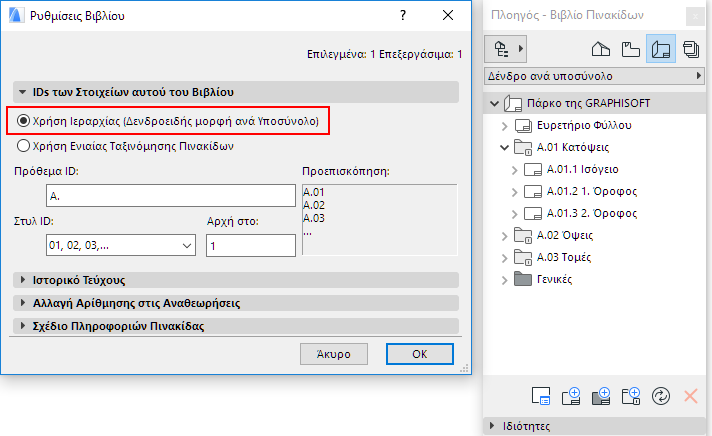The width and height of the screenshot is (712, 436).
Task: Select Α.01 Κατόψεις text in tree
Action: 573,147
